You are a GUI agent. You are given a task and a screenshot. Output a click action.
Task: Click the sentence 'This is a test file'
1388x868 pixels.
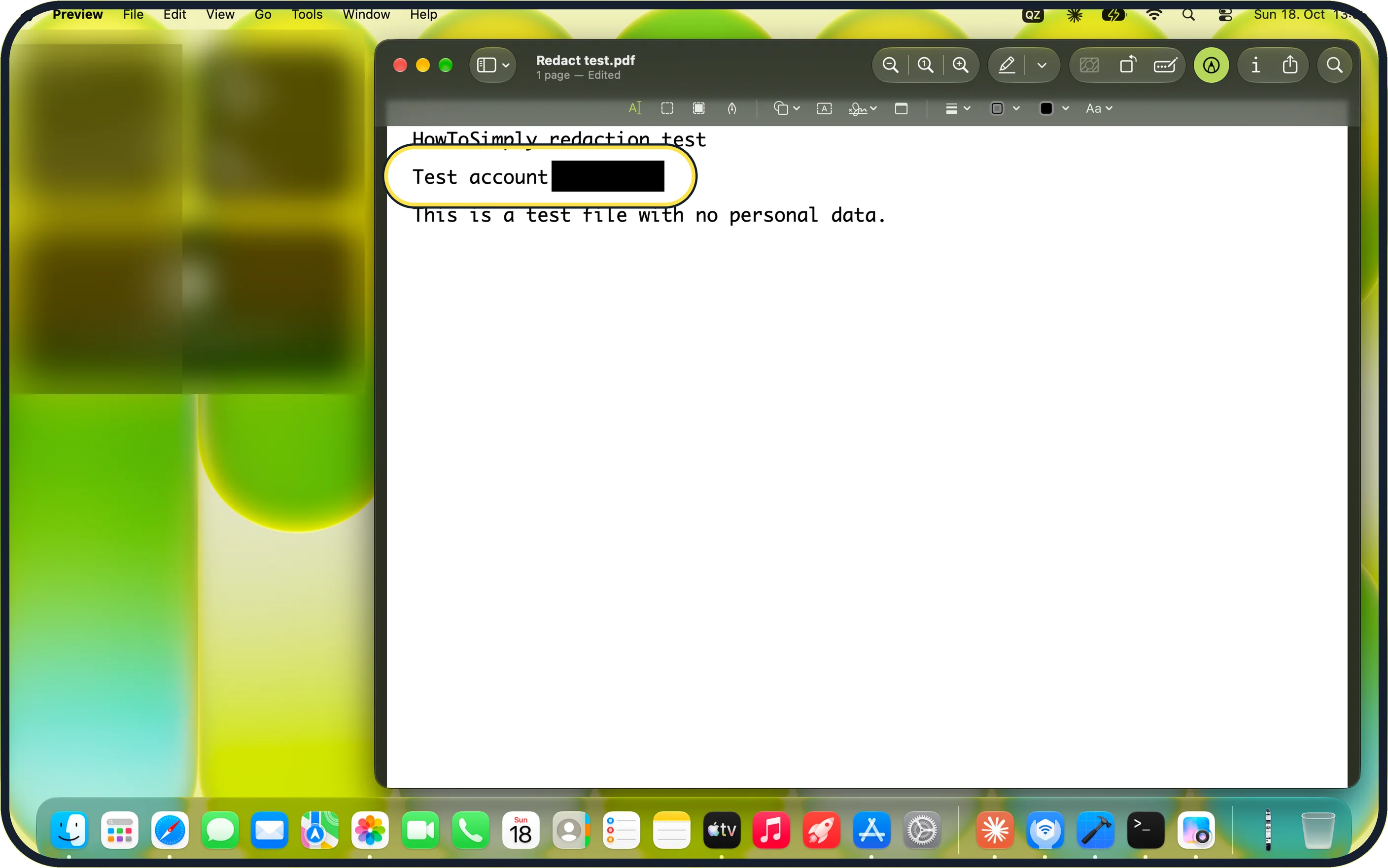pyautogui.click(x=548, y=215)
